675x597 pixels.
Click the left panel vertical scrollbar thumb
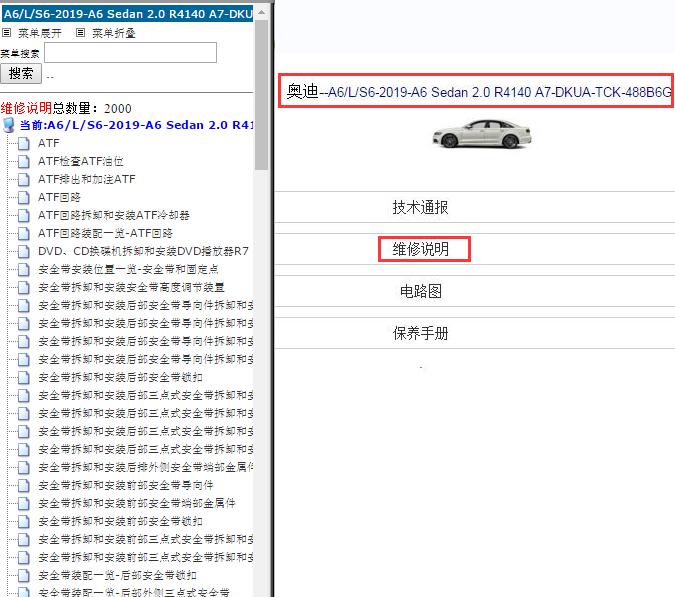coord(261,95)
